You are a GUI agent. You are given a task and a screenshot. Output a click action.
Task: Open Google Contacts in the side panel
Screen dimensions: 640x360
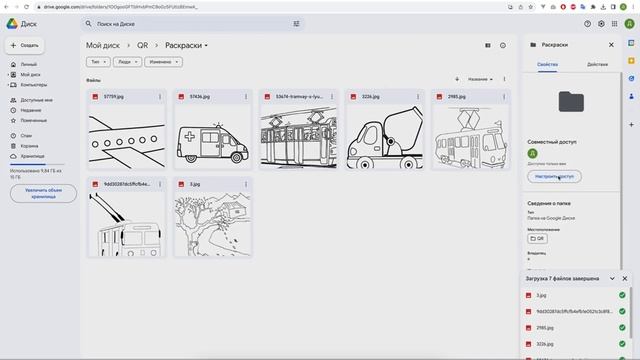(631, 96)
